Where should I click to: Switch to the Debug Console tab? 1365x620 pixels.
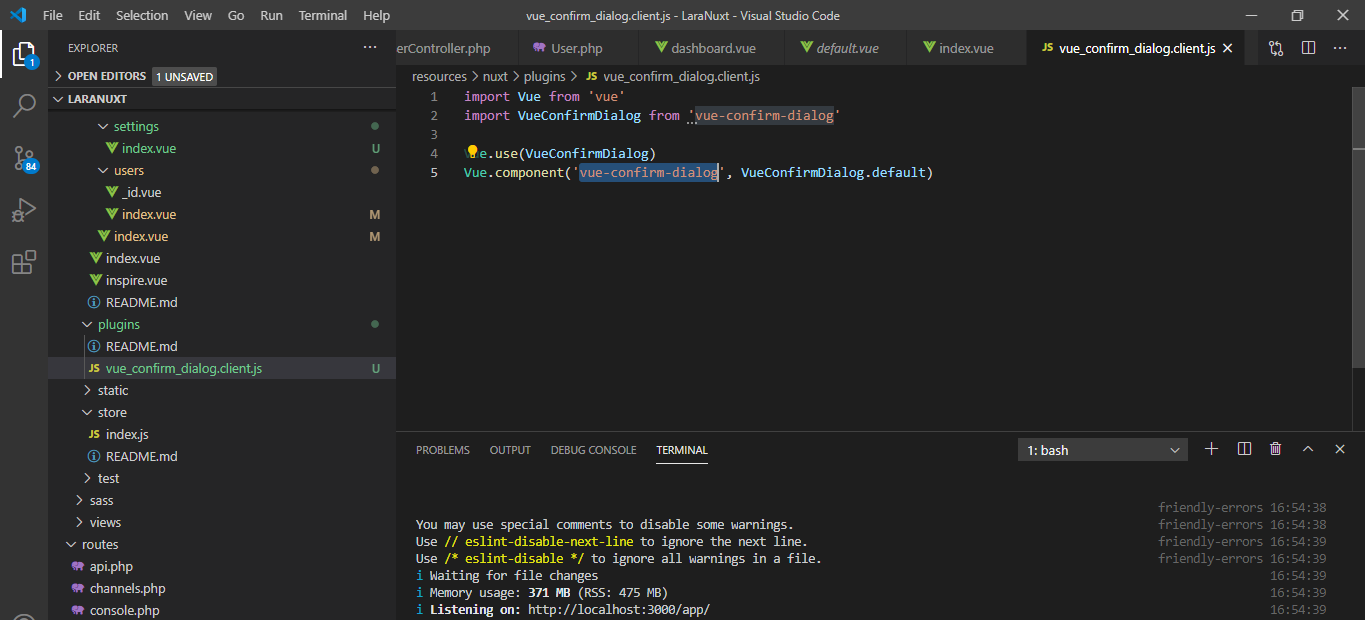pos(593,450)
